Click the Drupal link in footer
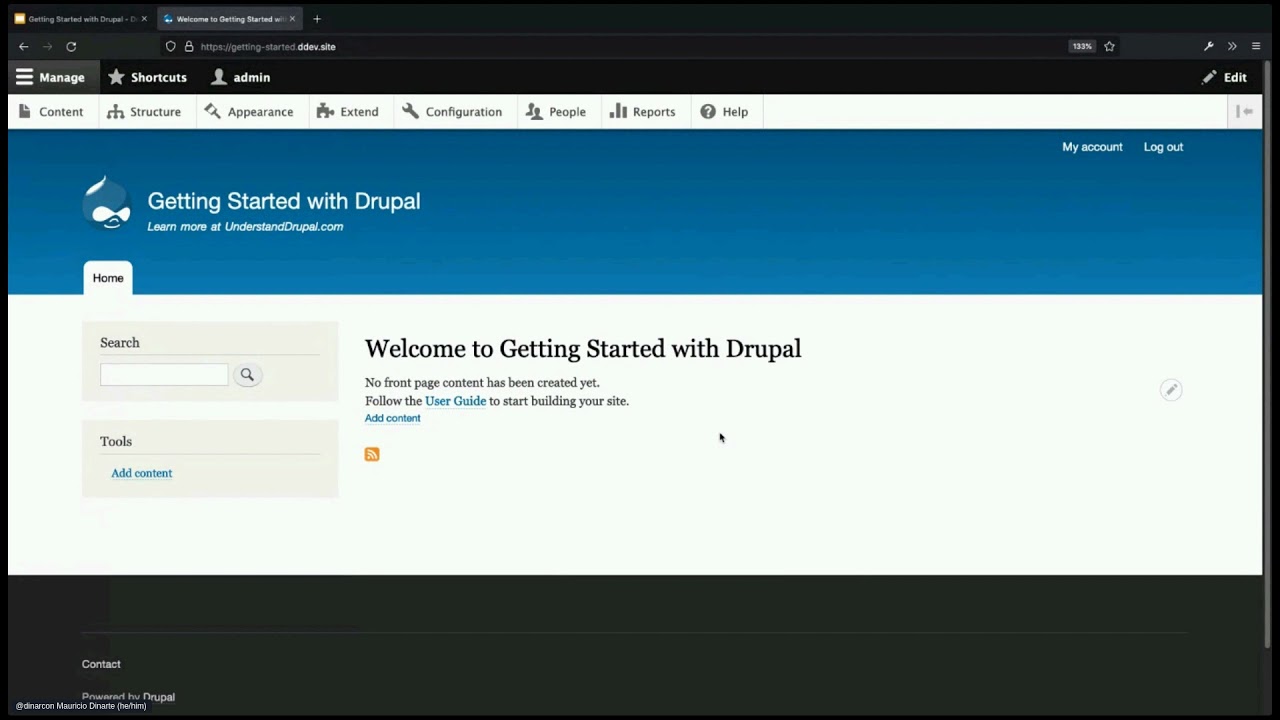 coord(159,697)
